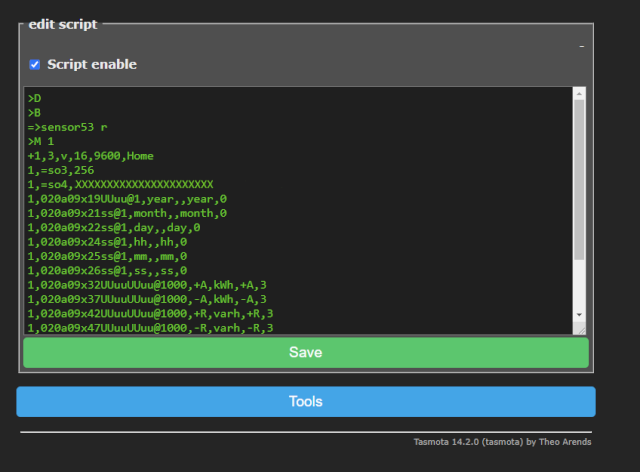Place cursor on the >B line
The width and height of the screenshot is (640, 472).
click(34, 113)
